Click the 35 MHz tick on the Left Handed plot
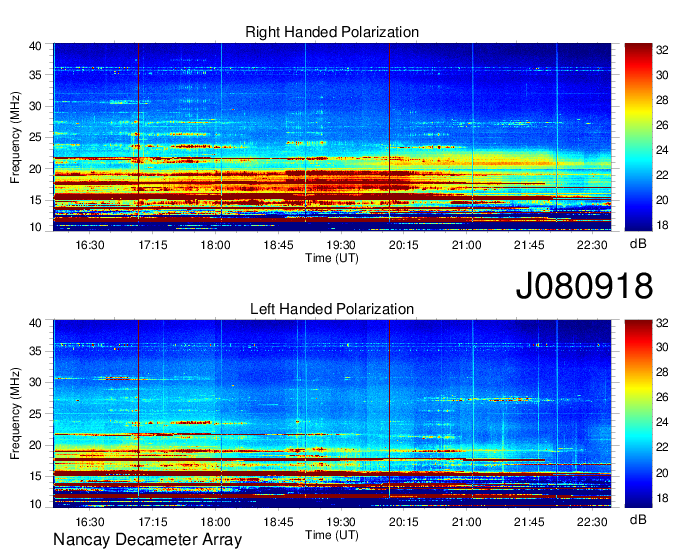The image size is (680, 552). click(x=36, y=351)
